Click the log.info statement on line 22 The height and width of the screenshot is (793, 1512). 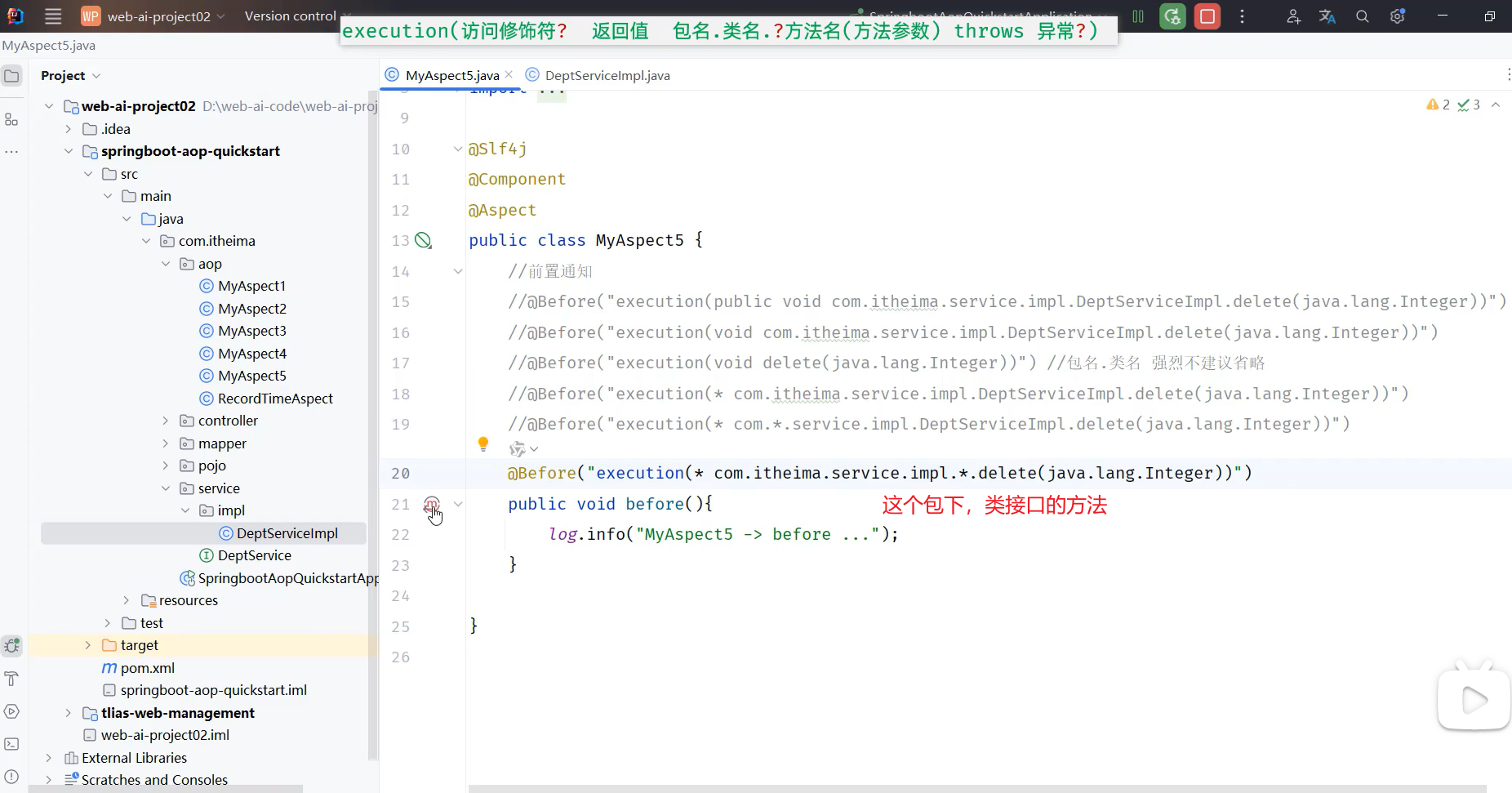point(723,535)
